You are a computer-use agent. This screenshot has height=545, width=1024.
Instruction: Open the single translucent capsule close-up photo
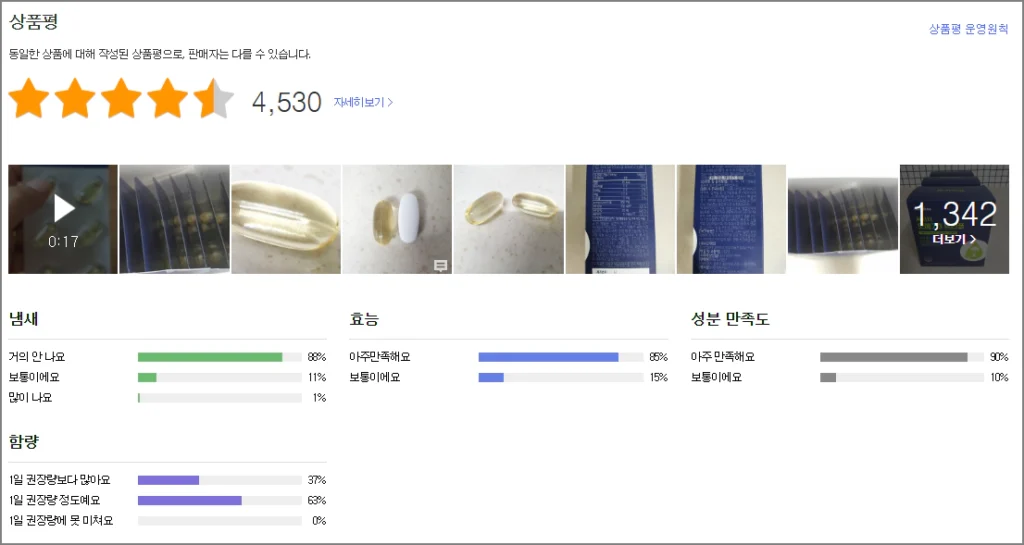[x=286, y=219]
